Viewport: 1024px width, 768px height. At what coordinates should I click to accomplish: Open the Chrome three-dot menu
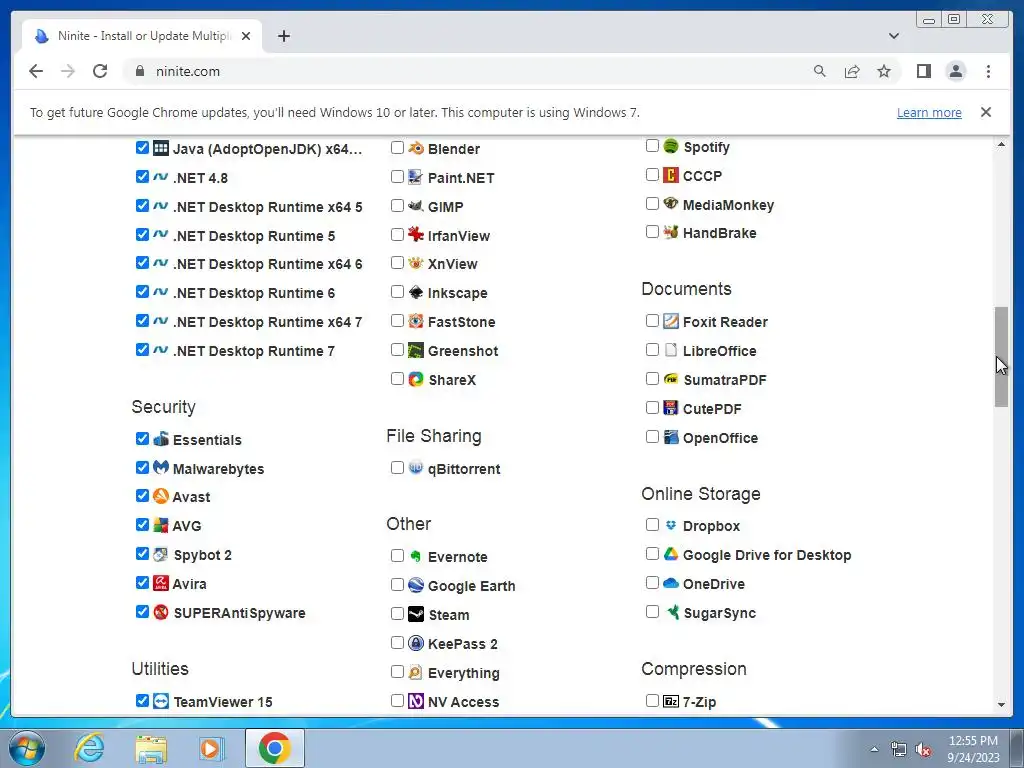(x=988, y=71)
